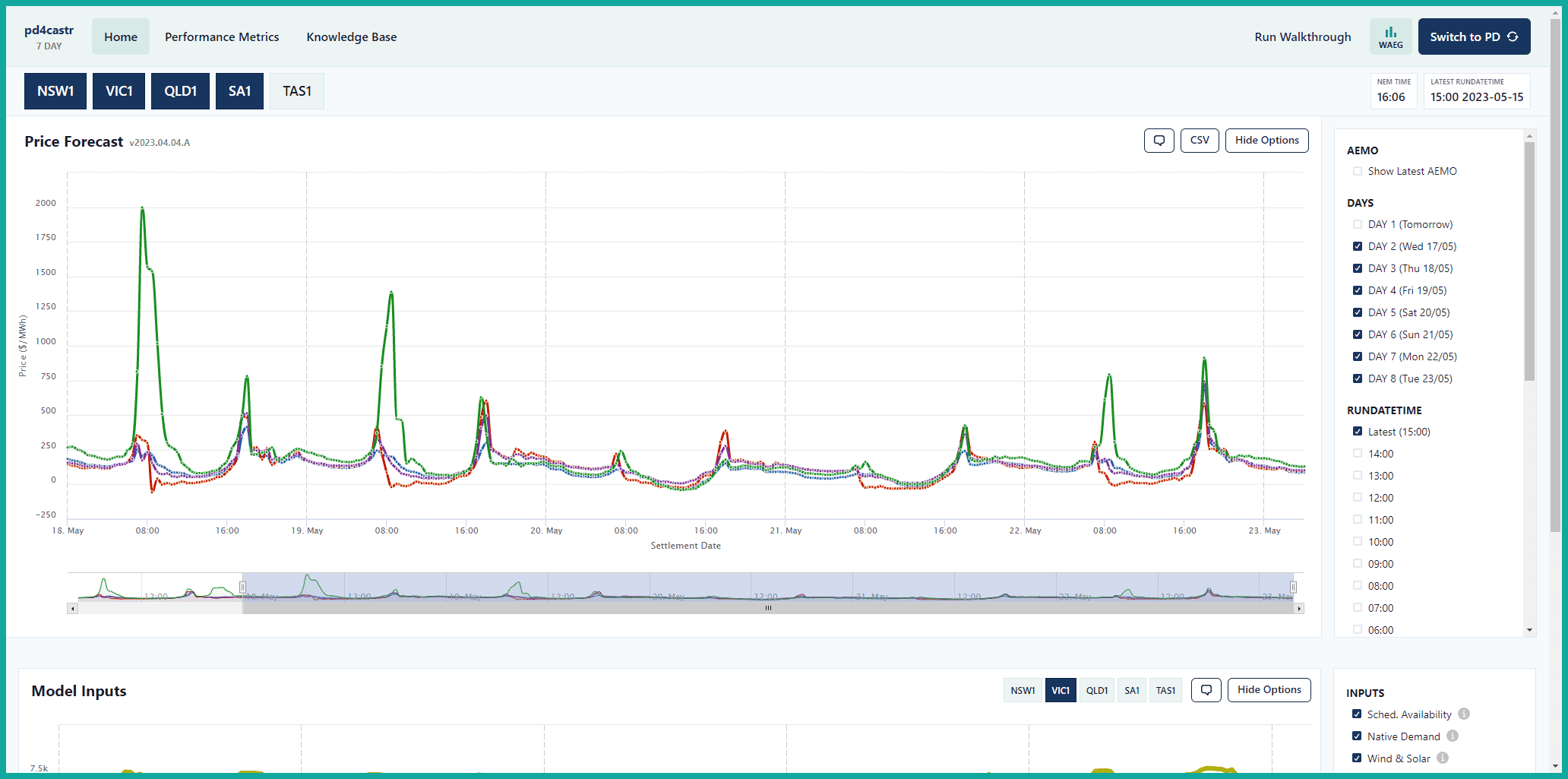The height and width of the screenshot is (779, 1568).
Task: Hide options for Price Forecast panel
Action: (x=1266, y=141)
